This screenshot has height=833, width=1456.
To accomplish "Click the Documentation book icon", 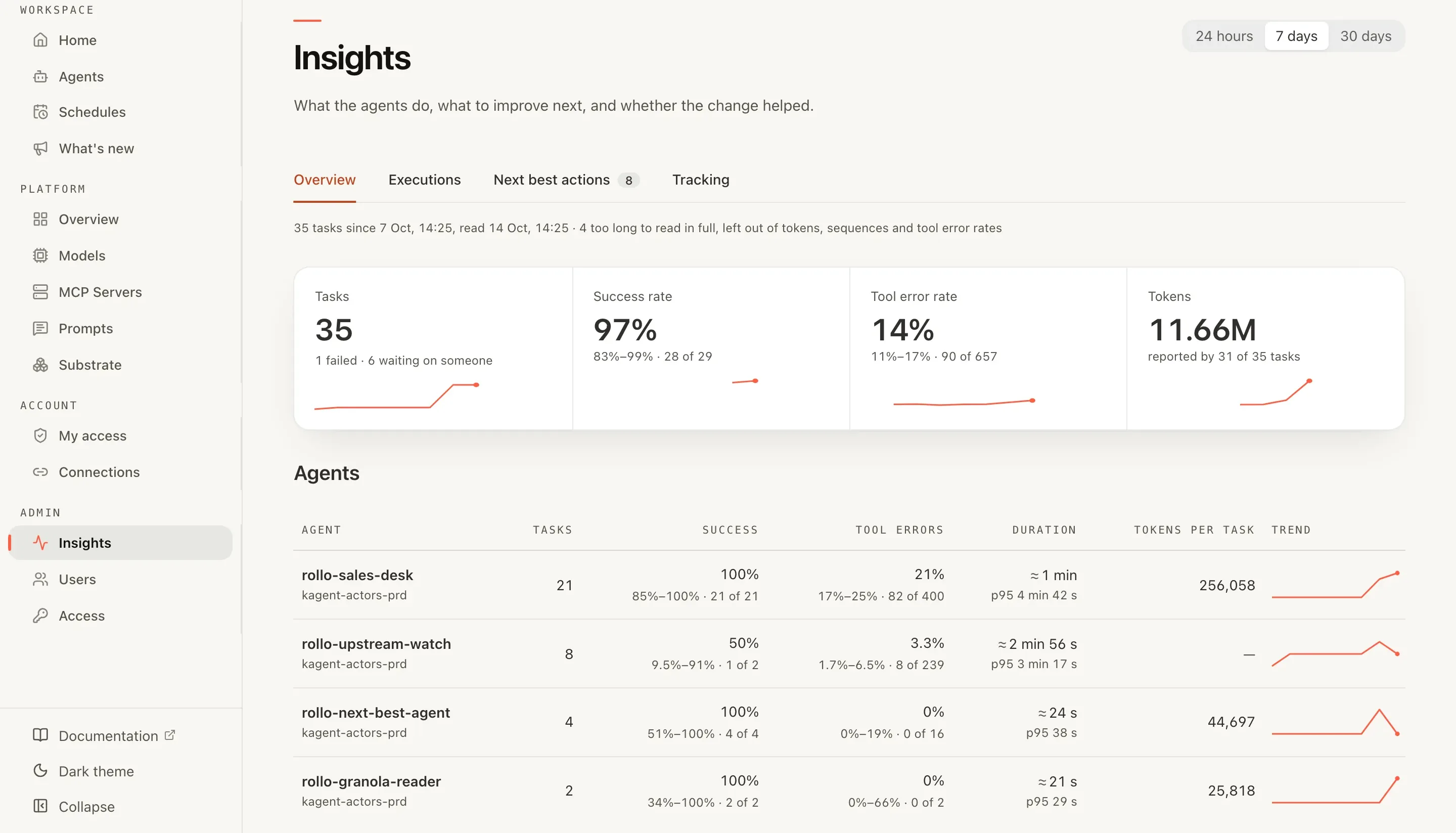I will 40,736.
